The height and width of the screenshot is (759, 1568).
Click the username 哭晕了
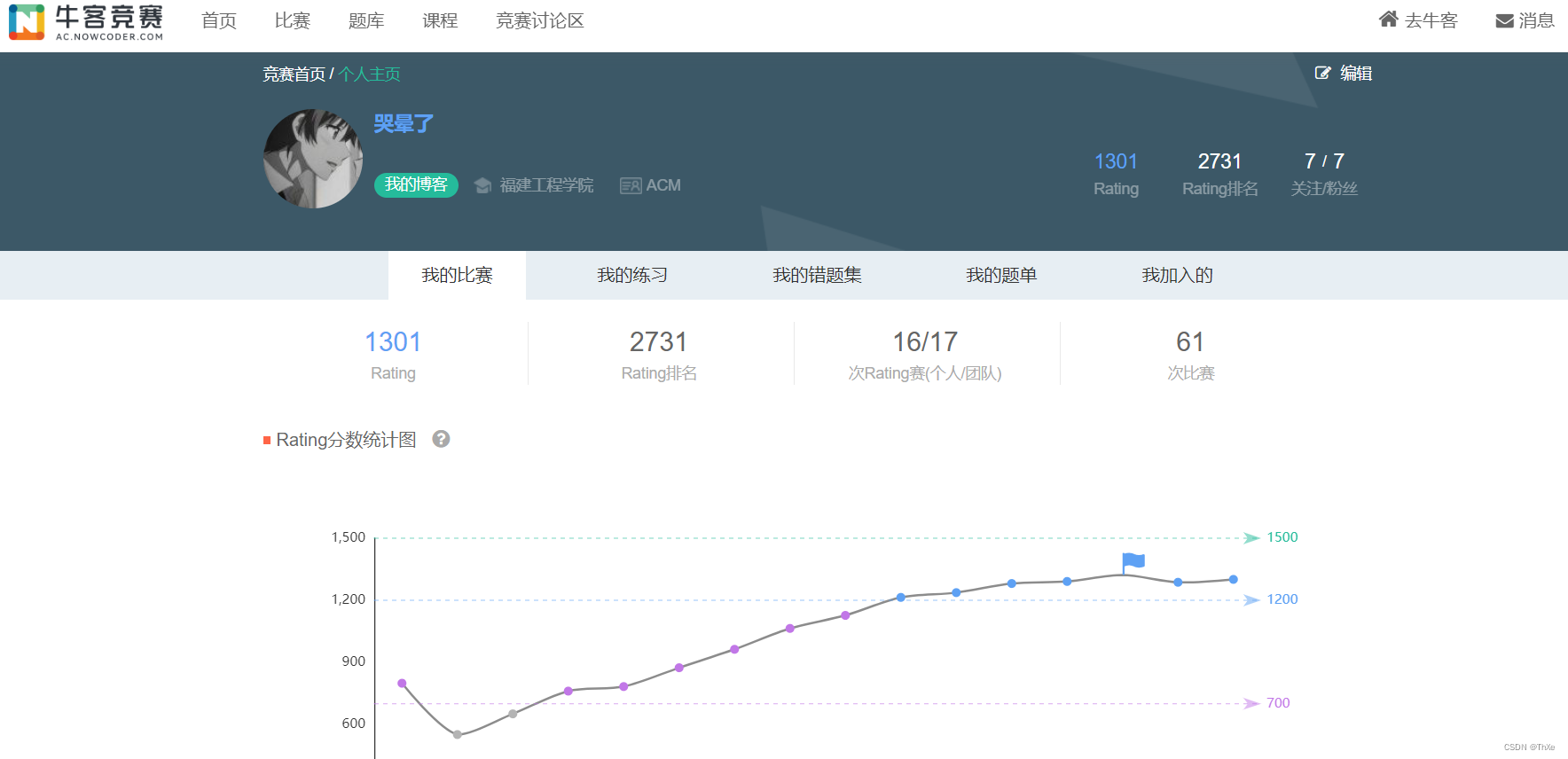click(404, 124)
